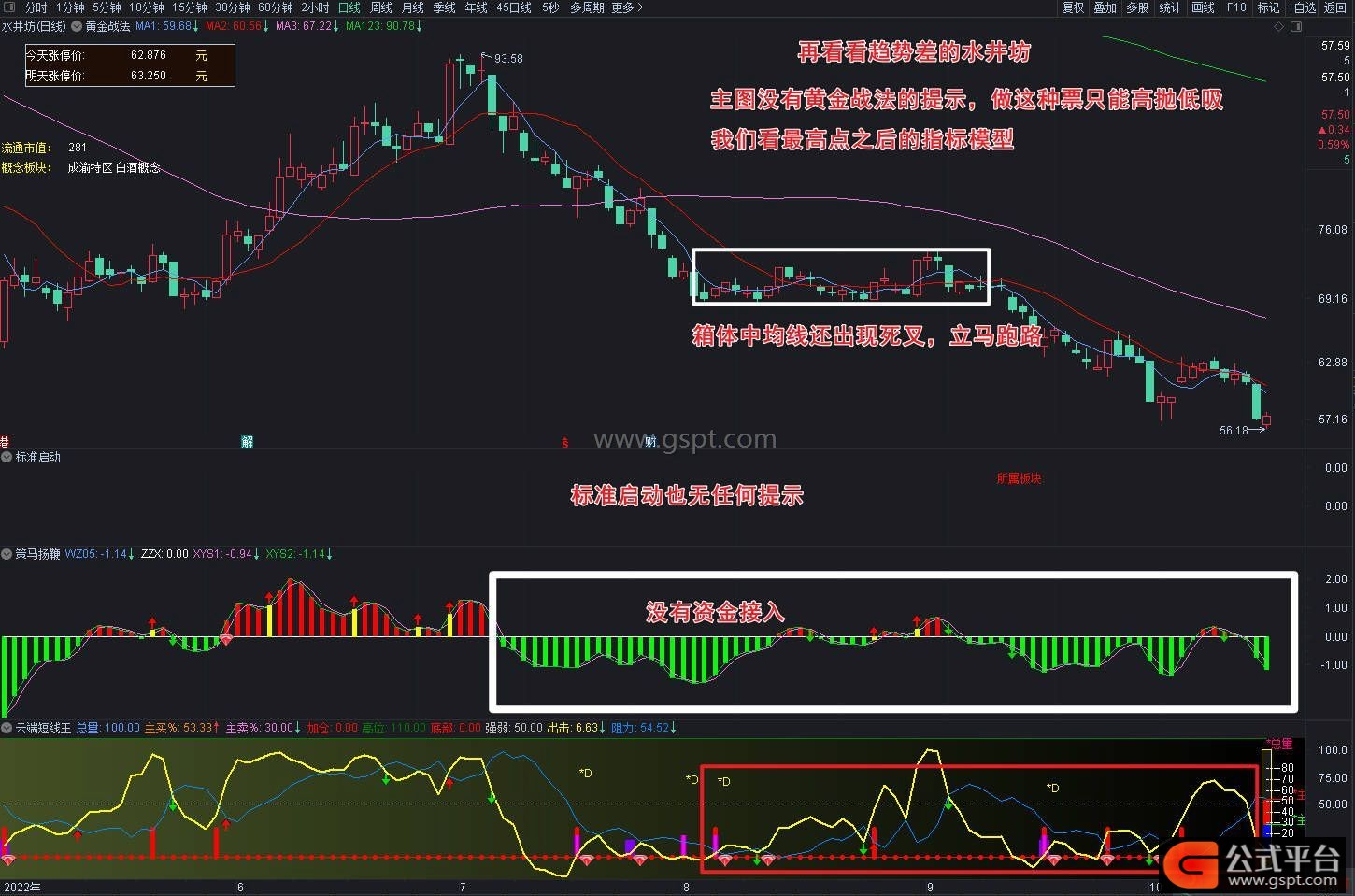Click month 7 on the time axis

click(463, 888)
